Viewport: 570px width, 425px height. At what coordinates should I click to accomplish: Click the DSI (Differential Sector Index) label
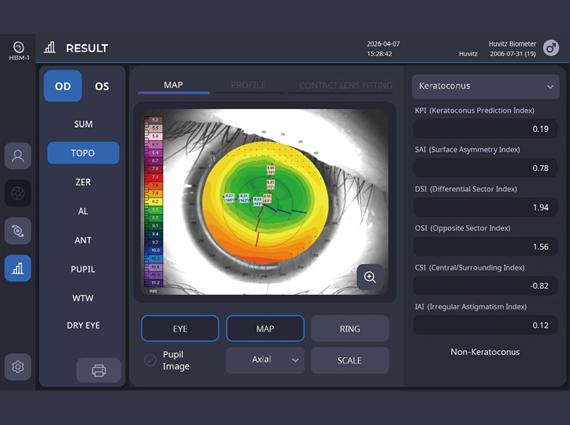466,189
